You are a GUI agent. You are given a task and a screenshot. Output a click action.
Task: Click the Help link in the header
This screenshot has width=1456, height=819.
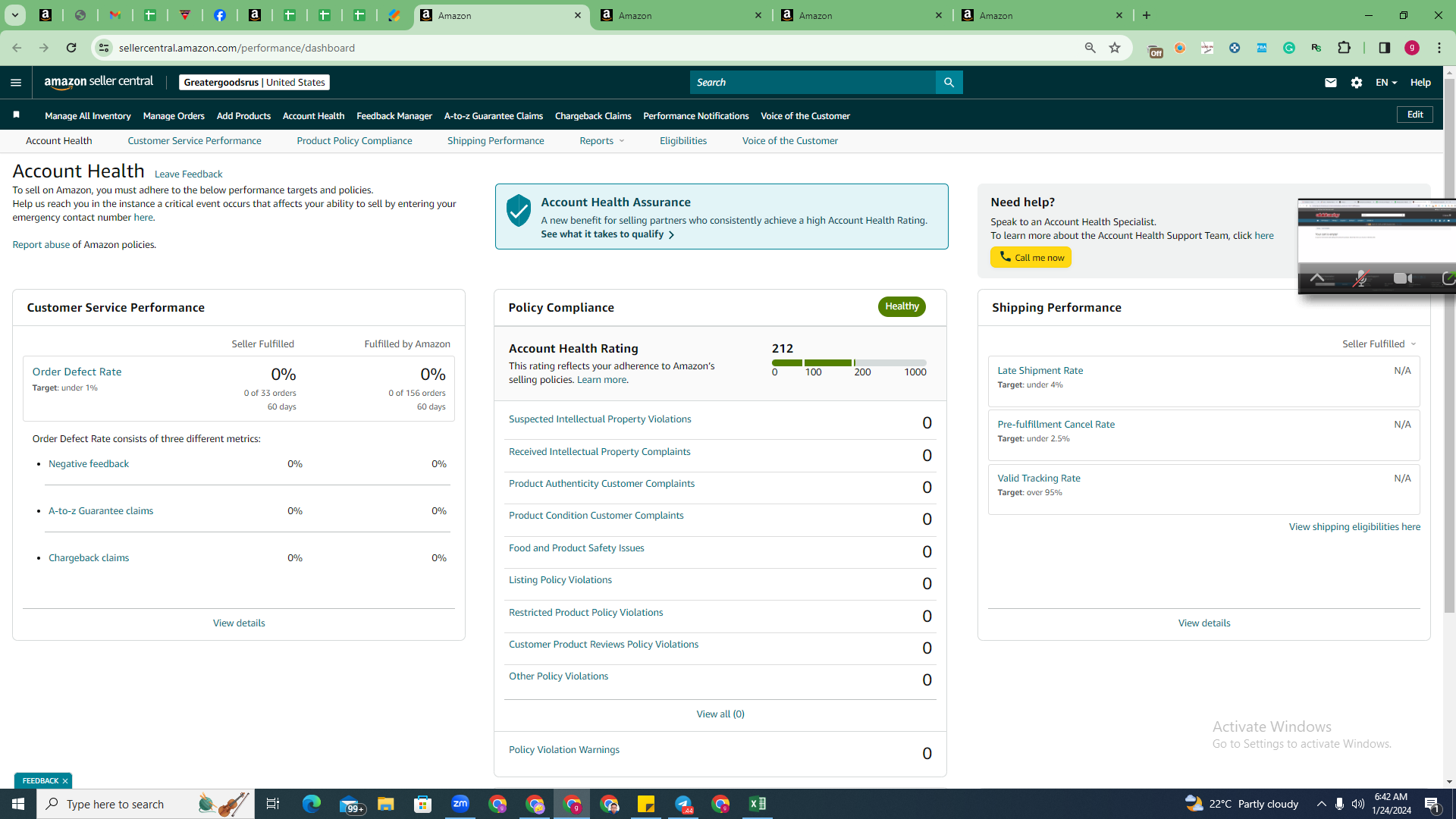(x=1420, y=83)
